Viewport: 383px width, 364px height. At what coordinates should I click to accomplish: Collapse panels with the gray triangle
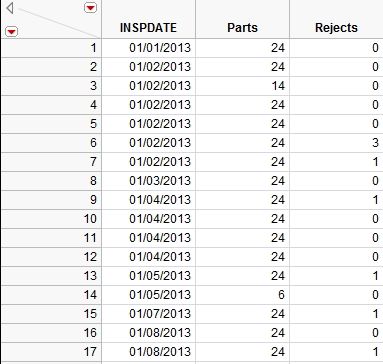[10, 8]
